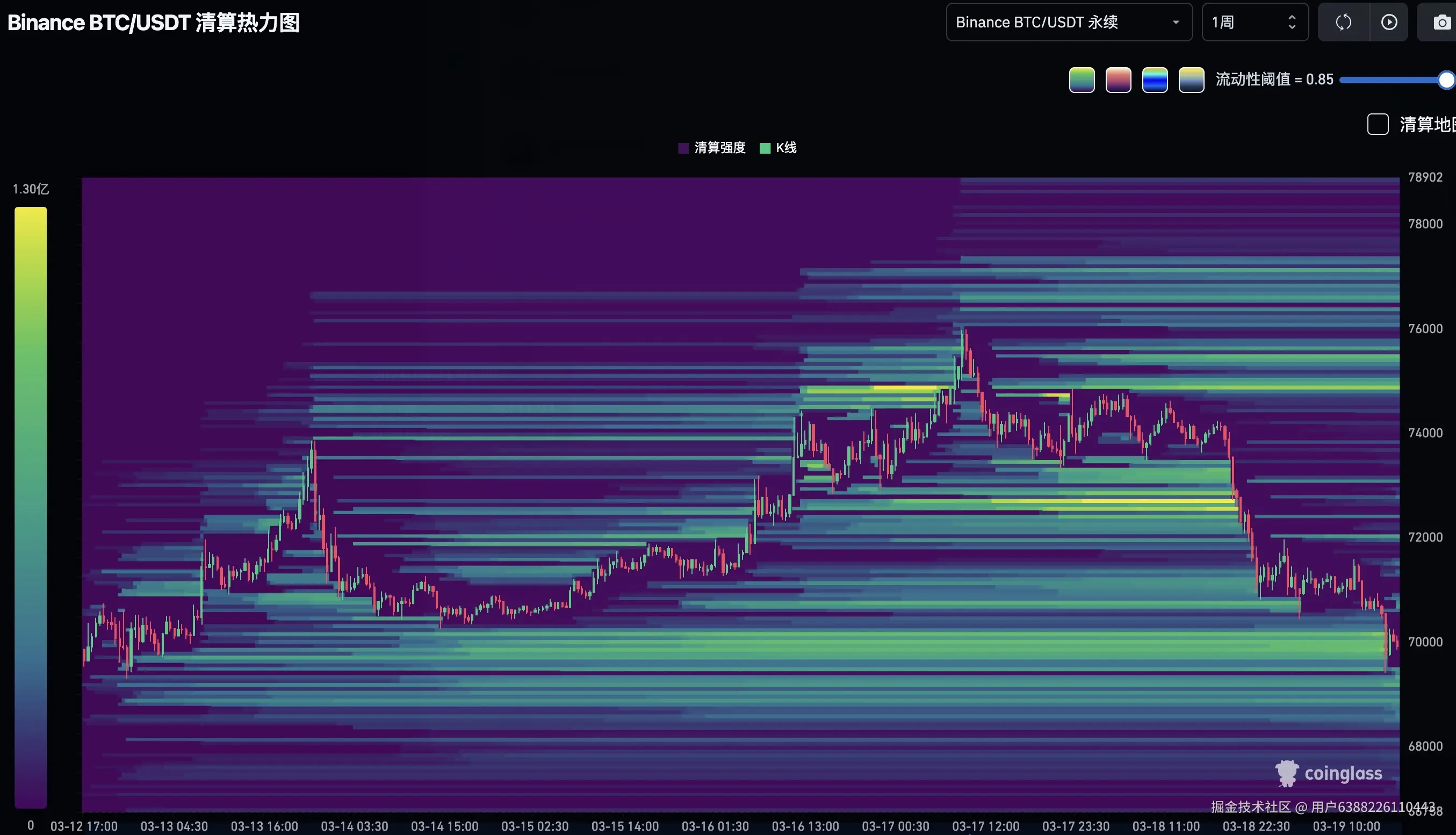
Task: Click the dropdown arrow beside Binance BTC/USDT 永续
Action: tap(1176, 23)
